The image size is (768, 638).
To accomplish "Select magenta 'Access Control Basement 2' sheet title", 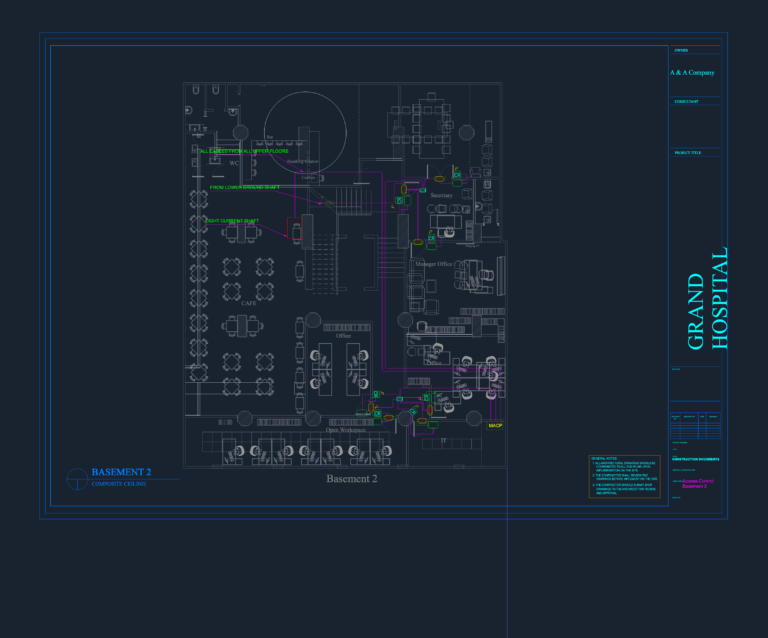I will pyautogui.click(x=697, y=484).
